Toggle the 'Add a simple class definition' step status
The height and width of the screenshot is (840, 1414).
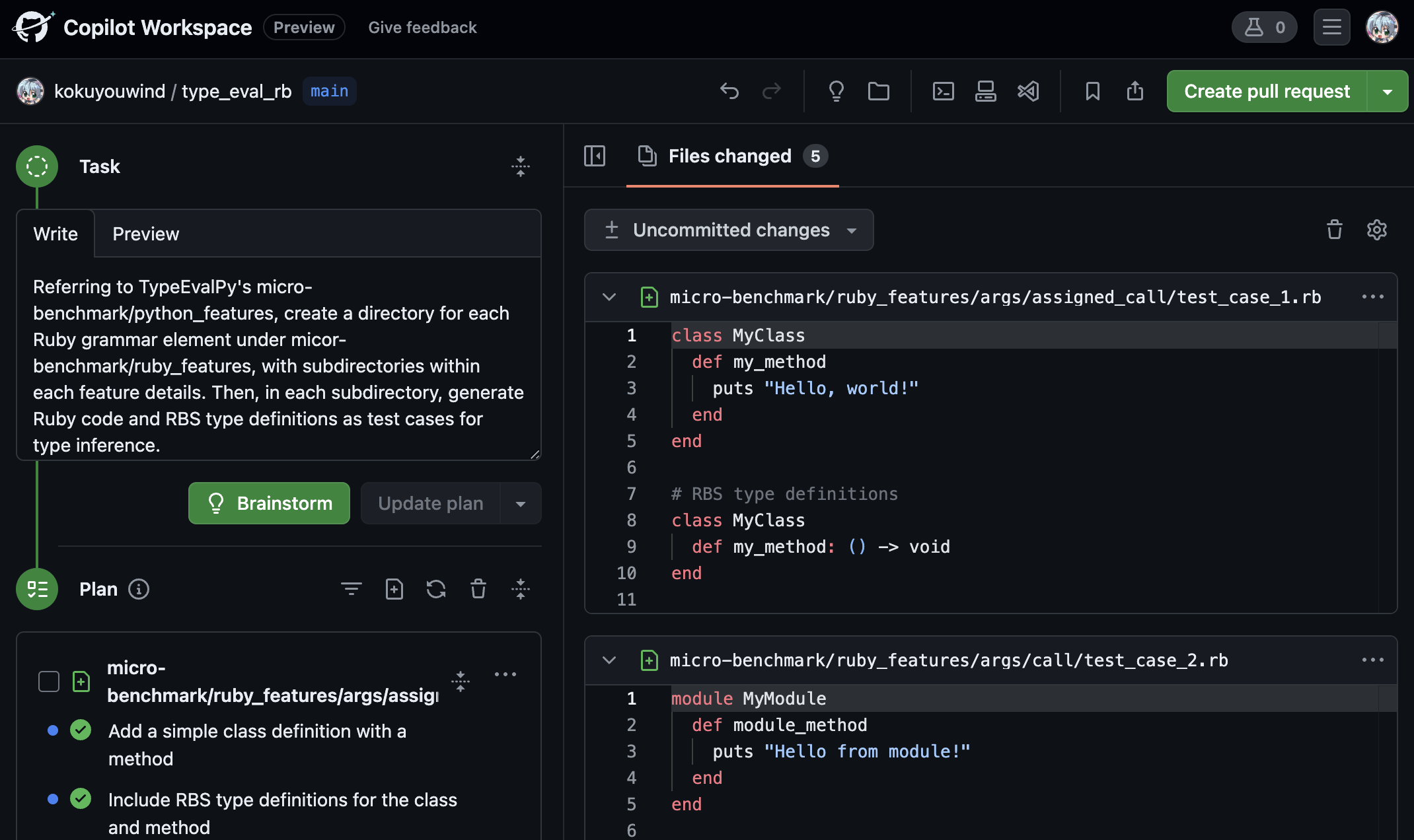(81, 730)
